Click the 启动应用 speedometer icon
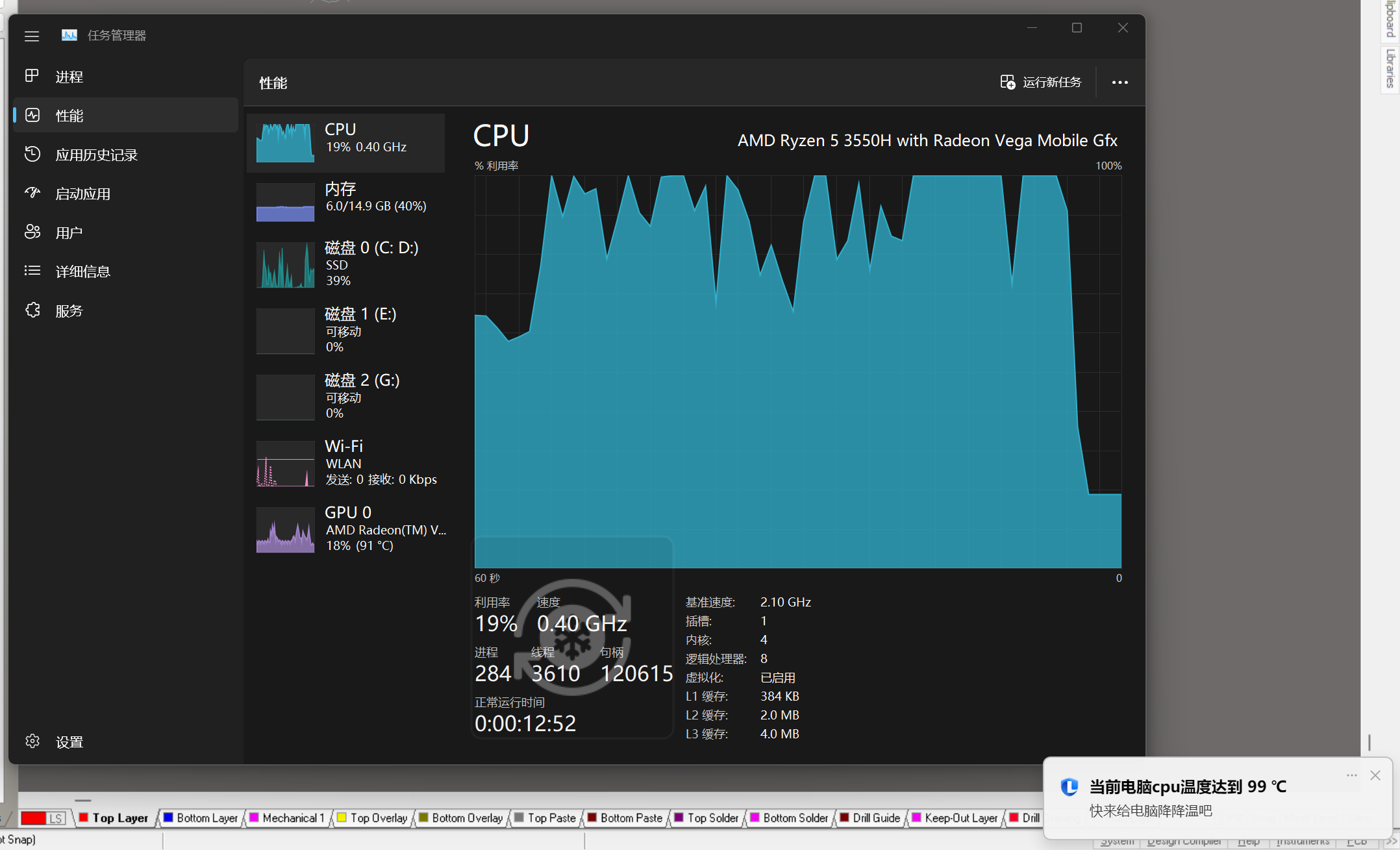 coord(32,193)
